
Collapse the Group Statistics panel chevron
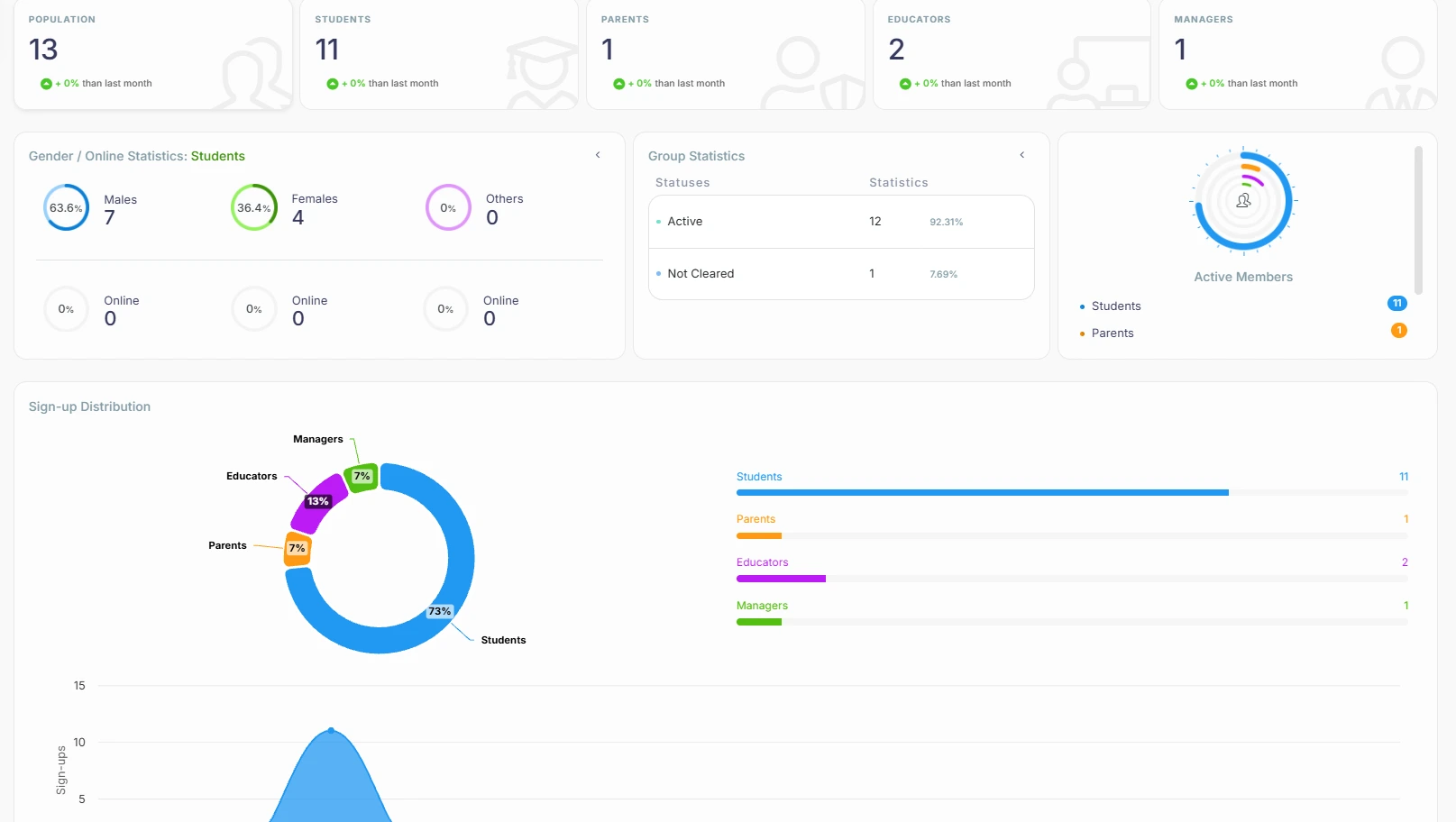[1022, 155]
